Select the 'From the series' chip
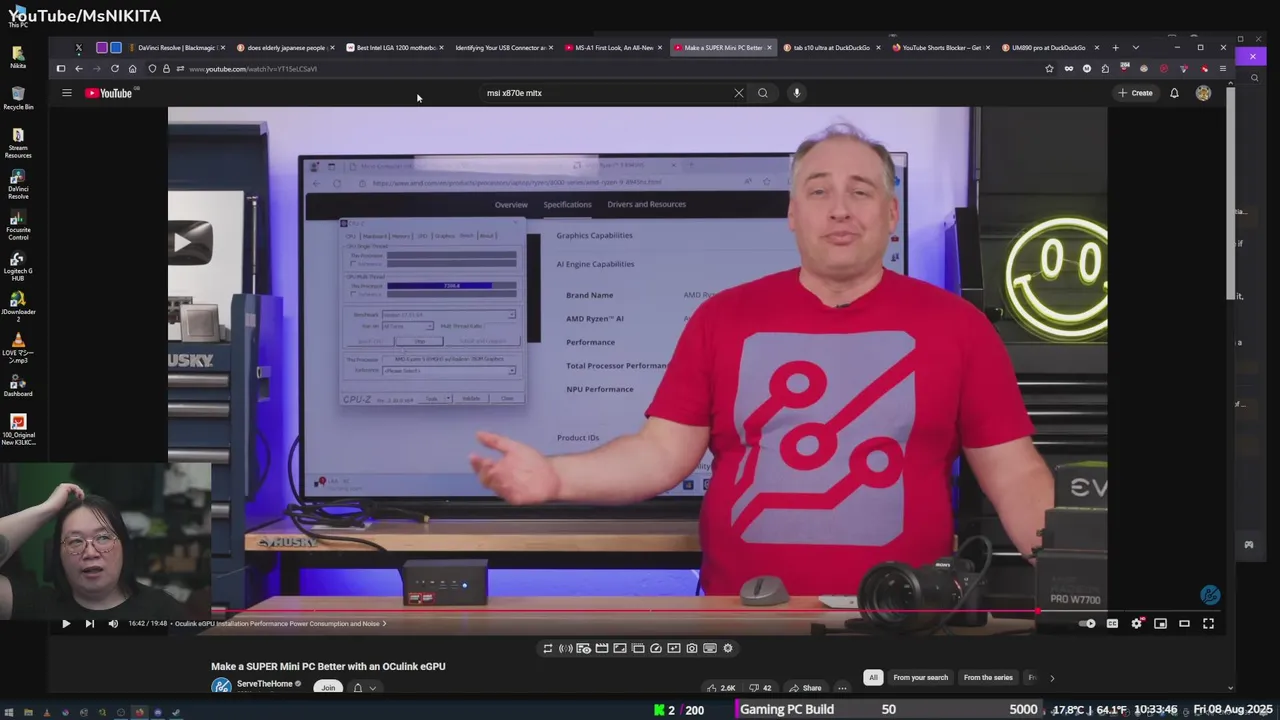This screenshot has height=720, width=1280. (x=988, y=677)
